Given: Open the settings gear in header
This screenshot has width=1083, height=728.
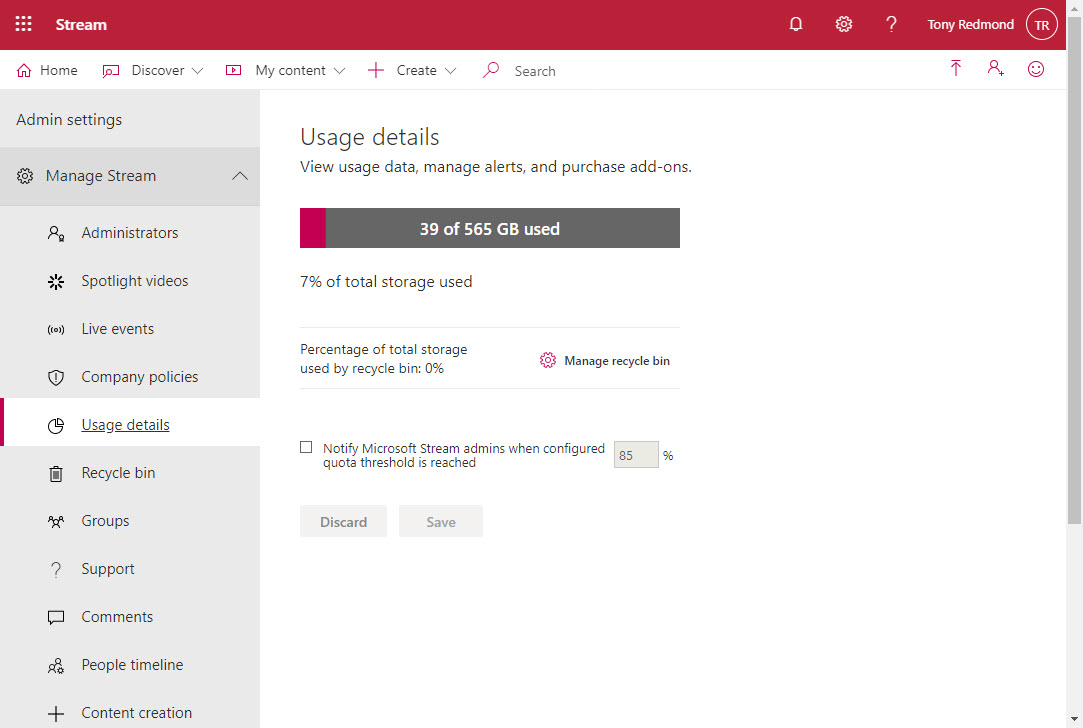Looking at the screenshot, I should click(x=843, y=24).
